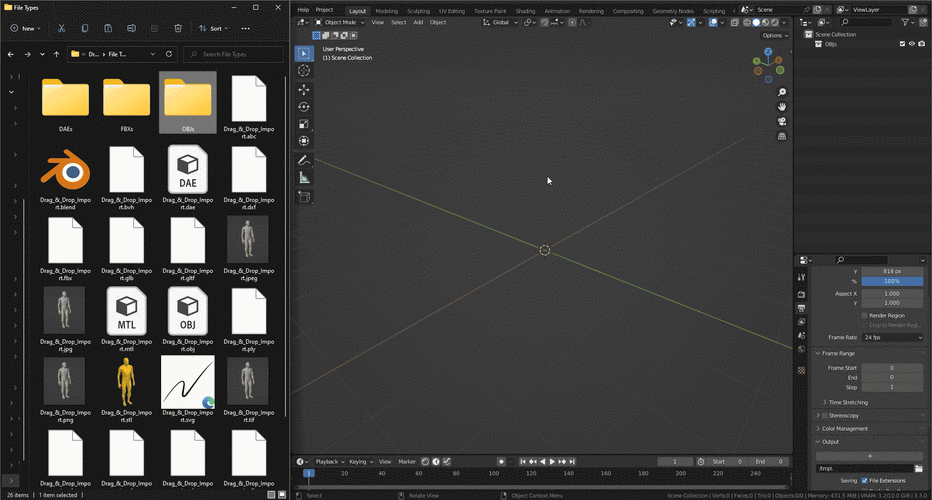Enable the Render Region checkbox
The image size is (932, 500).
coord(864,316)
